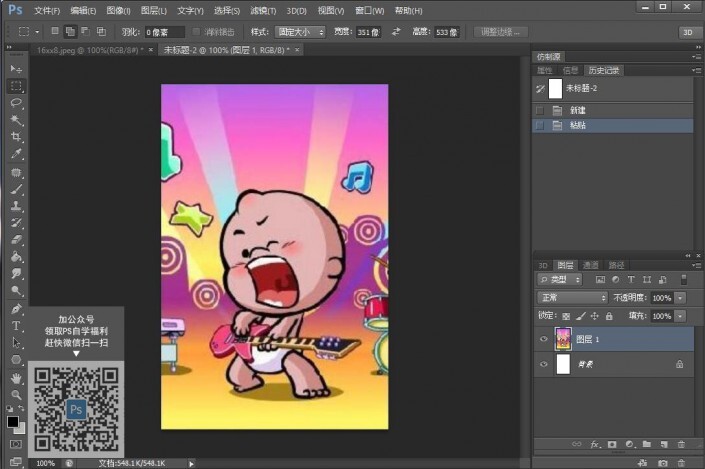Screen dimensions: 705x469
Task: Click the layer style fx icon
Action: [594, 443]
